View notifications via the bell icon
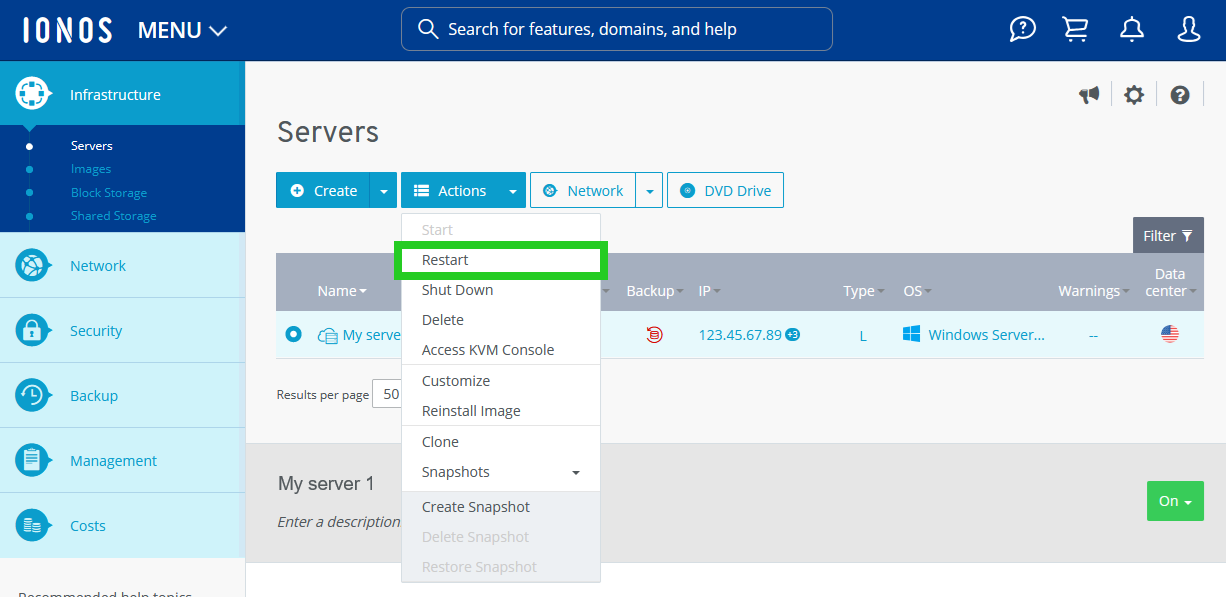The image size is (1226, 597). tap(1131, 29)
